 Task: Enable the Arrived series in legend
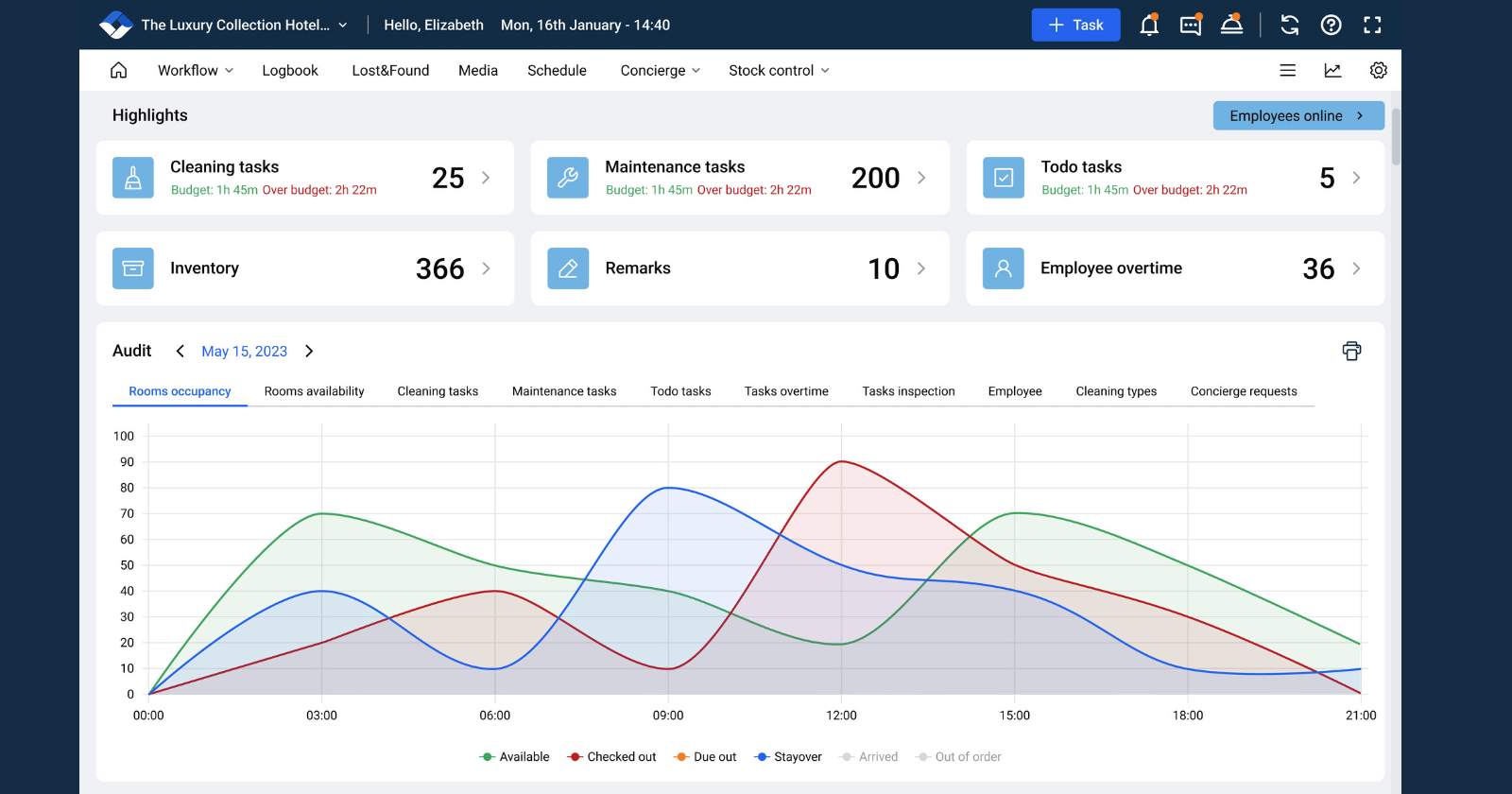pos(869,757)
